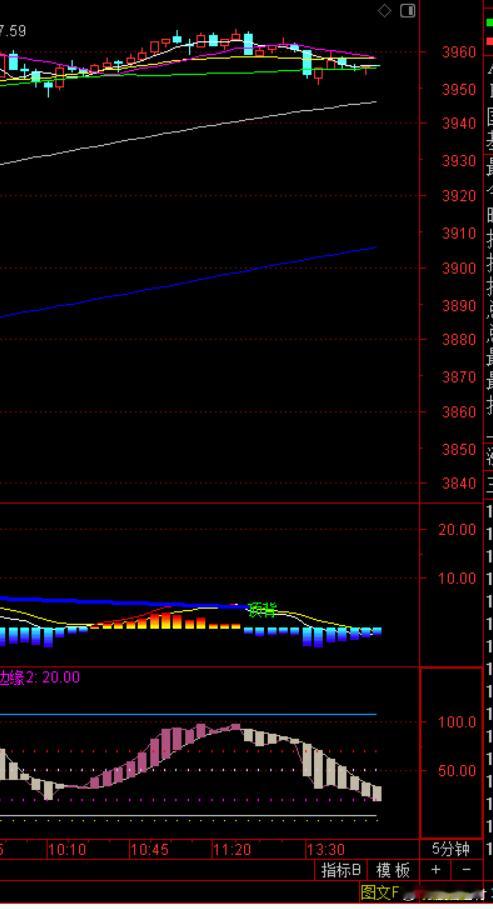The width and height of the screenshot is (493, 909).
Task: Click the diamond icon above the chart
Action: [384, 11]
